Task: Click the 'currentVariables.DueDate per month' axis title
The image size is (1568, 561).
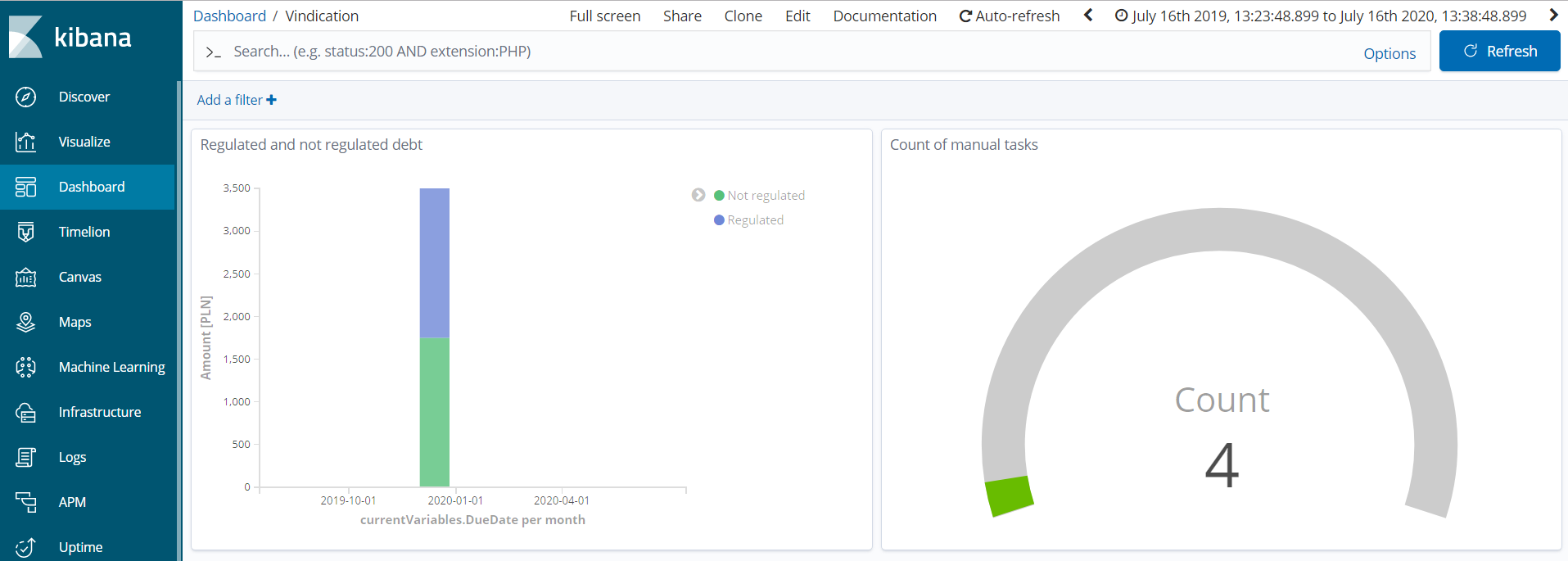Action: [x=472, y=520]
